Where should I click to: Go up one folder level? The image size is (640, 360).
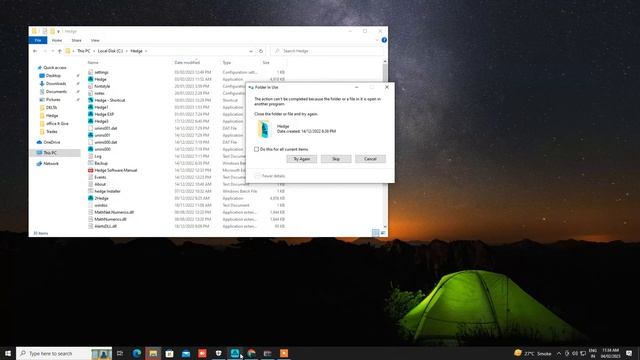coord(60,51)
